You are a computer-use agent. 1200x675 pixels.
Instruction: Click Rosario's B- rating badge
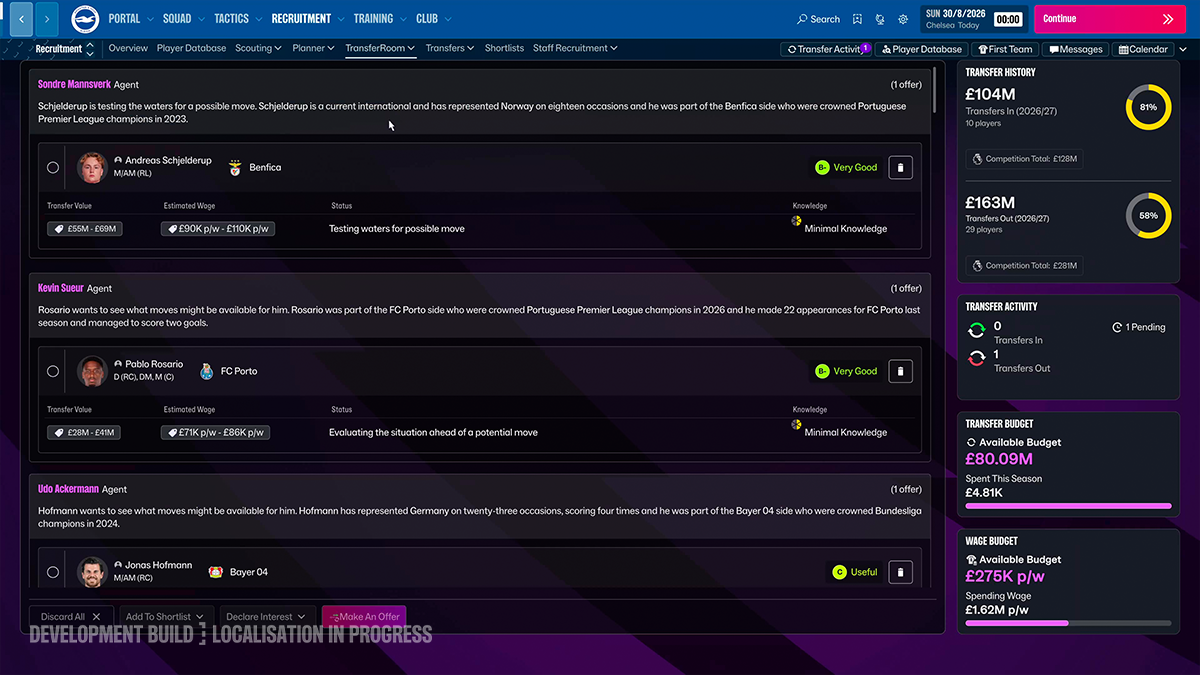tap(822, 371)
